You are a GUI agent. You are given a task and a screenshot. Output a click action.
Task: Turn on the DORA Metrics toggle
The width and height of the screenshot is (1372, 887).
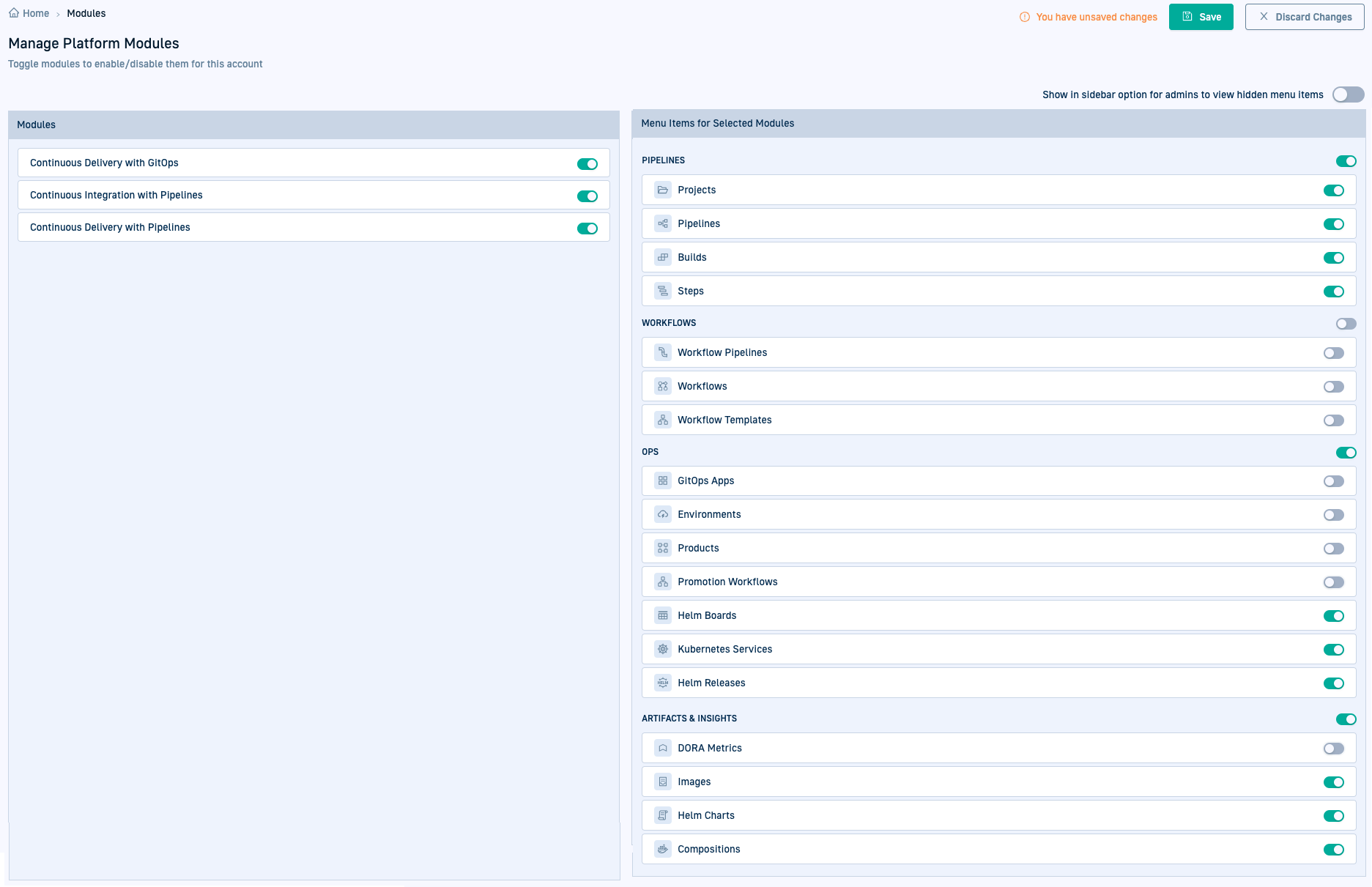pyautogui.click(x=1333, y=749)
